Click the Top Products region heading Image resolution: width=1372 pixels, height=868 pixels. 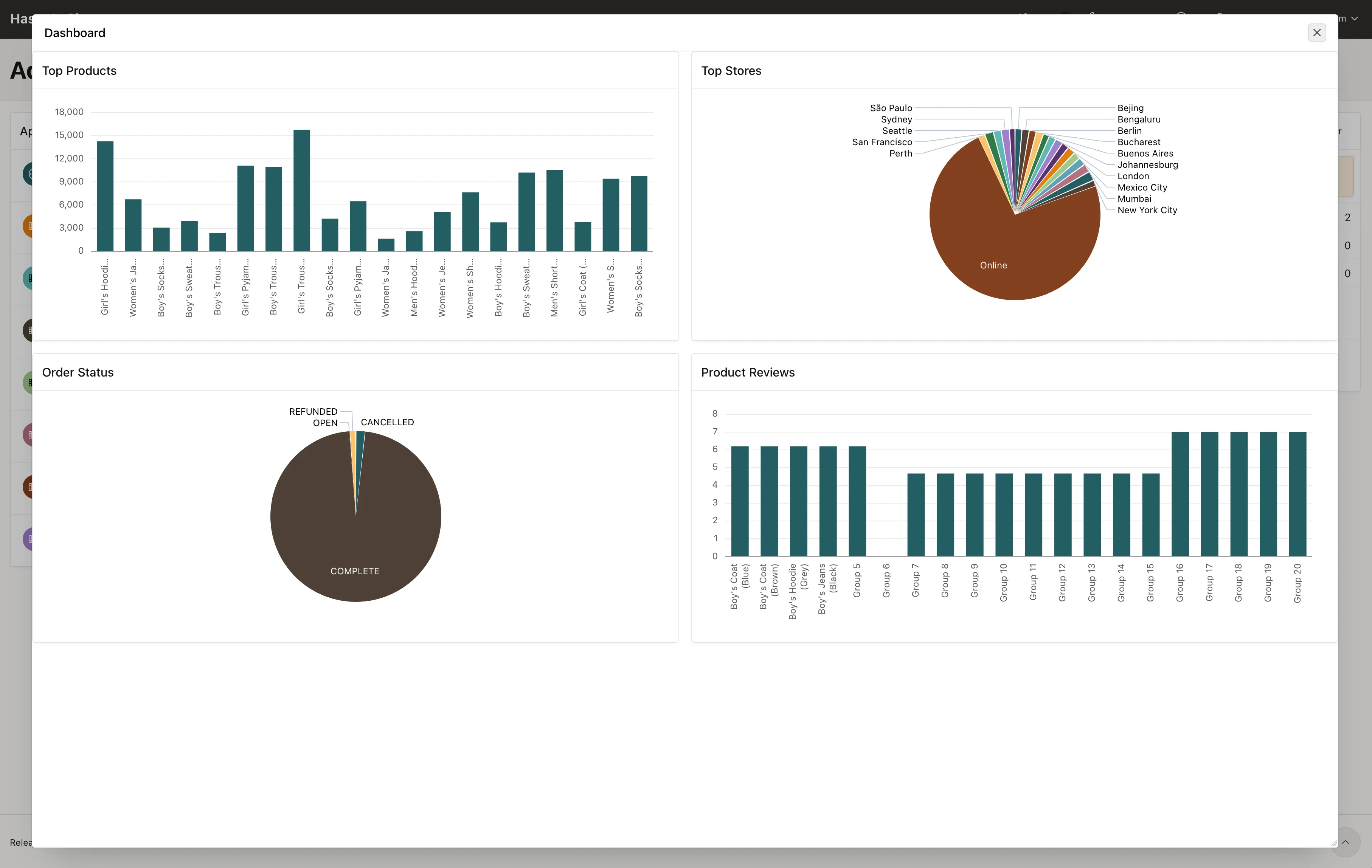pos(79,71)
